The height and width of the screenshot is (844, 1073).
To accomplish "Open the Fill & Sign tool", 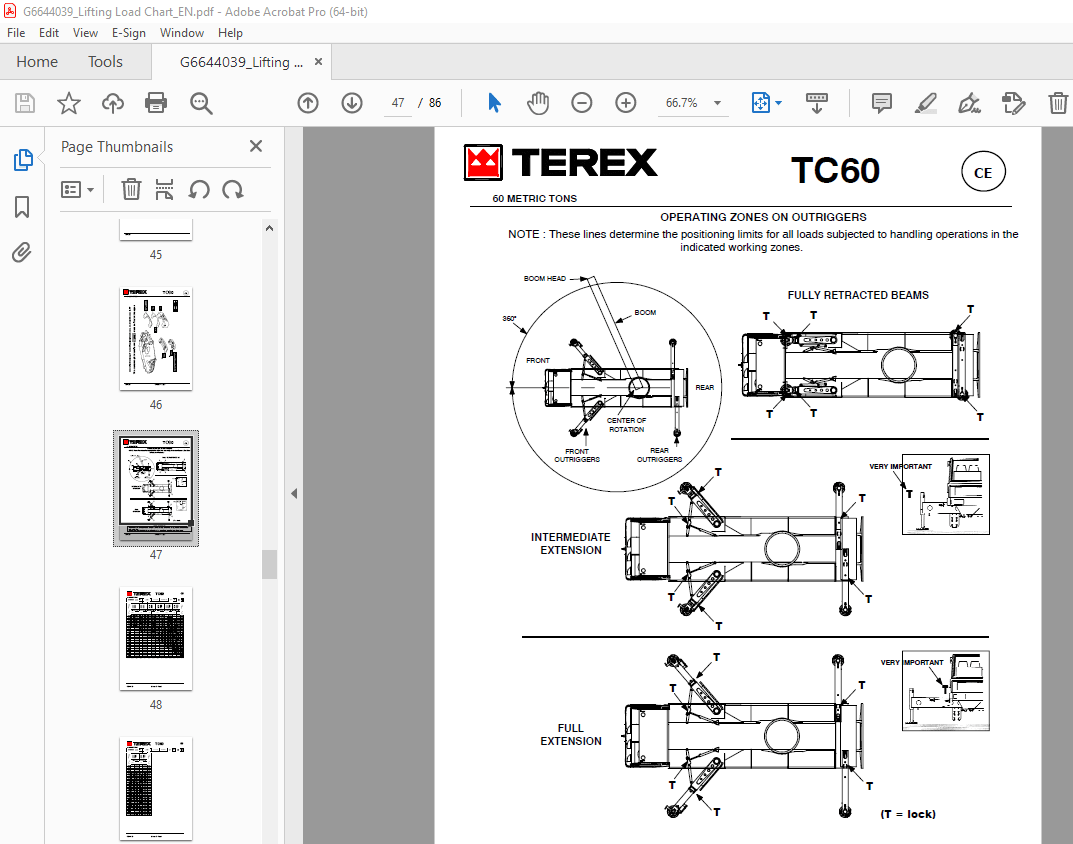I will point(968,103).
